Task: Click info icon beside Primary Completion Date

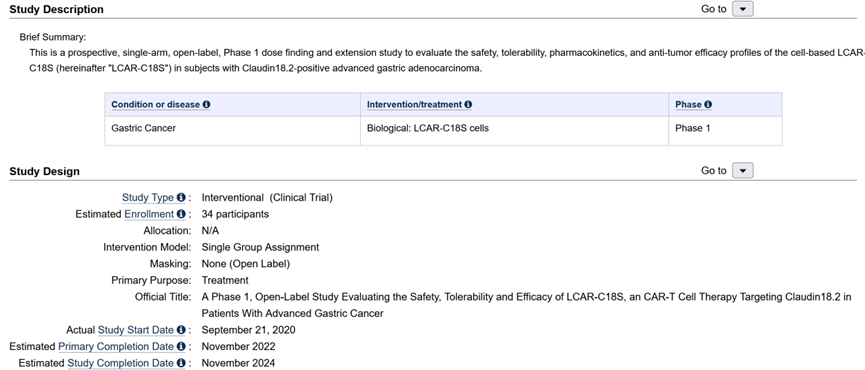Action: (181, 346)
